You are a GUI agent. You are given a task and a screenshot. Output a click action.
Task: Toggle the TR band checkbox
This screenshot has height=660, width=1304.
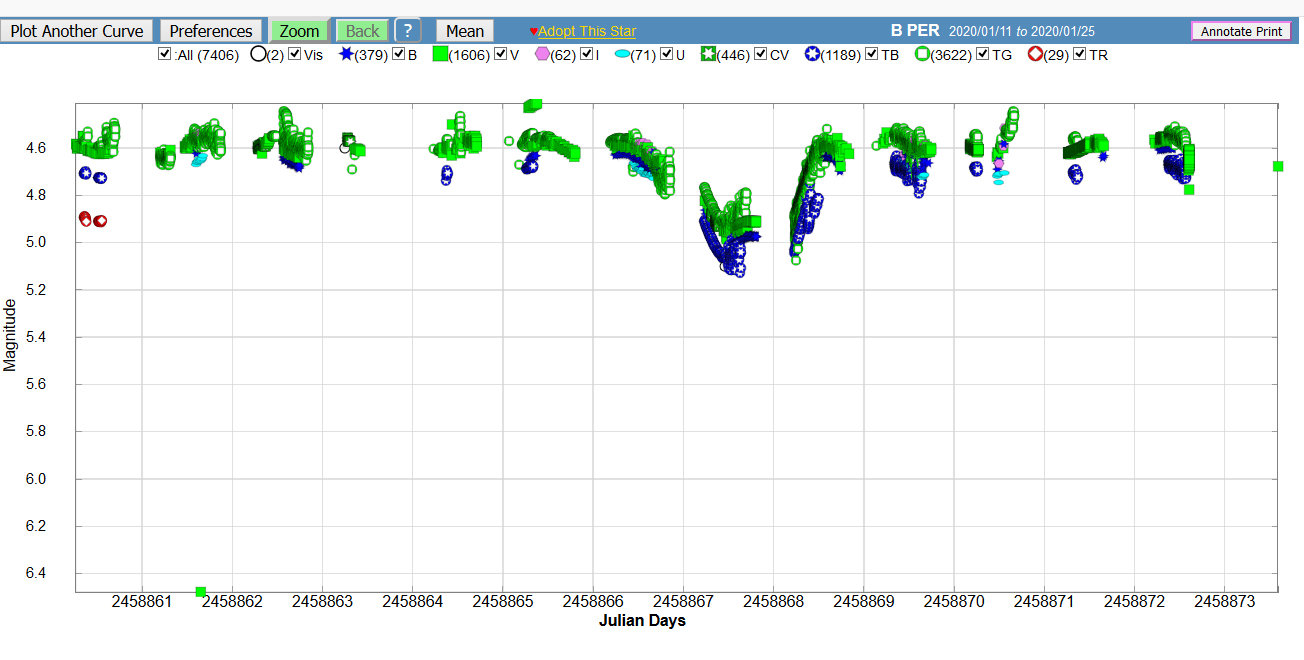pos(1080,54)
